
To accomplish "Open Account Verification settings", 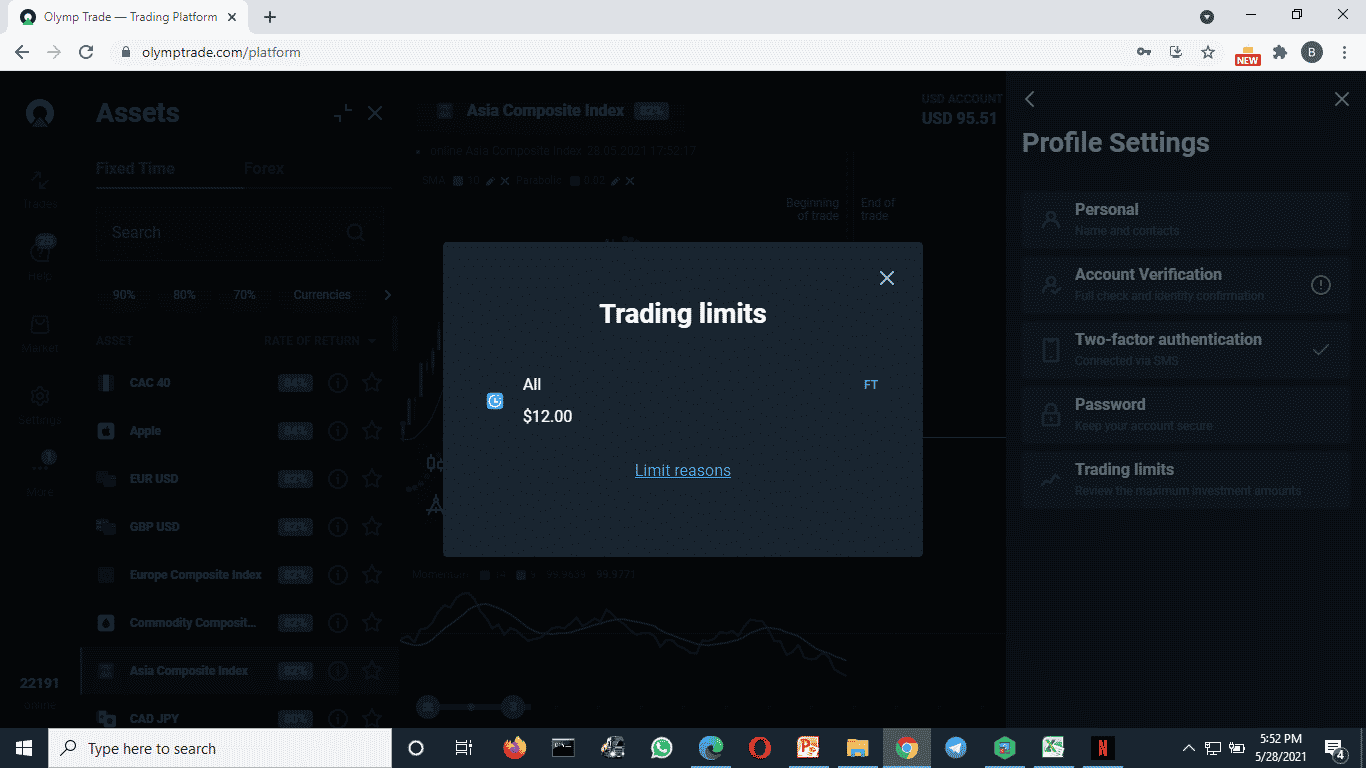I will 1186,284.
